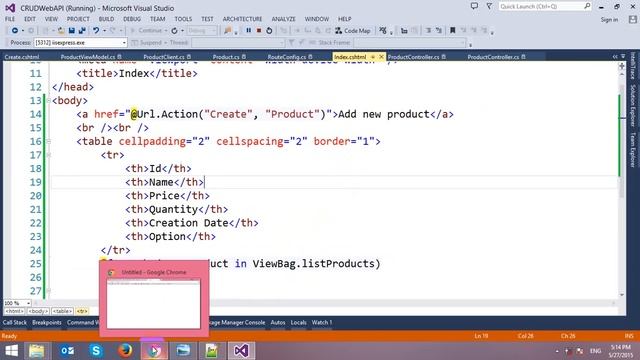Open the Solution Explorer side tab
640x360 pixels.
(x=633, y=106)
